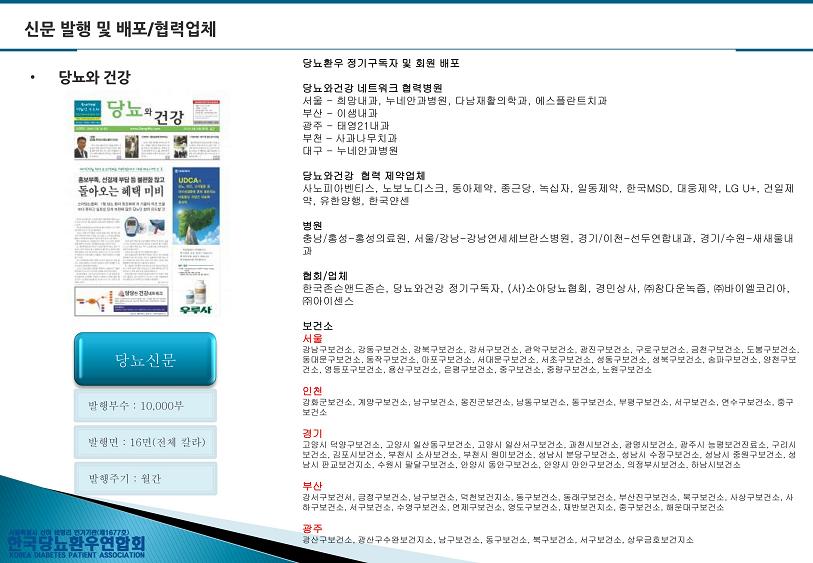Click the UDCA advertisement in the newspaper image

pos(196,206)
